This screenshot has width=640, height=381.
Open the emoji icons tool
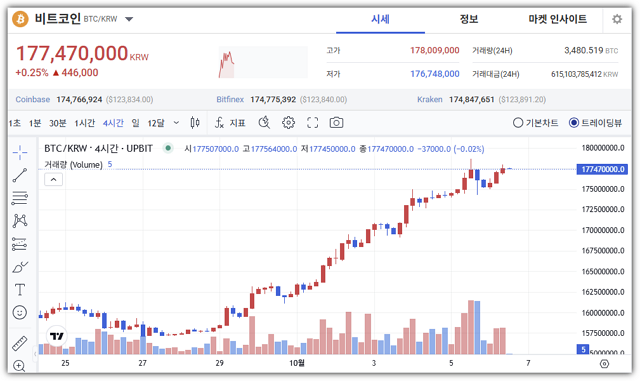[x=20, y=313]
